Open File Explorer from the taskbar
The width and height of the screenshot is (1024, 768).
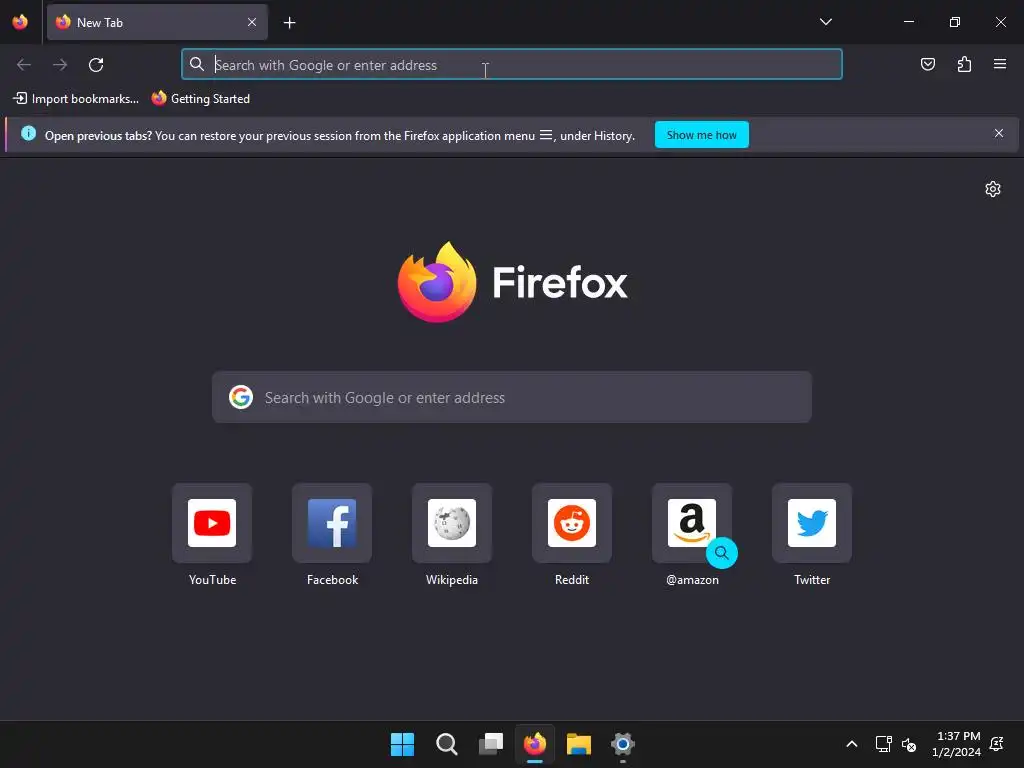[579, 744]
